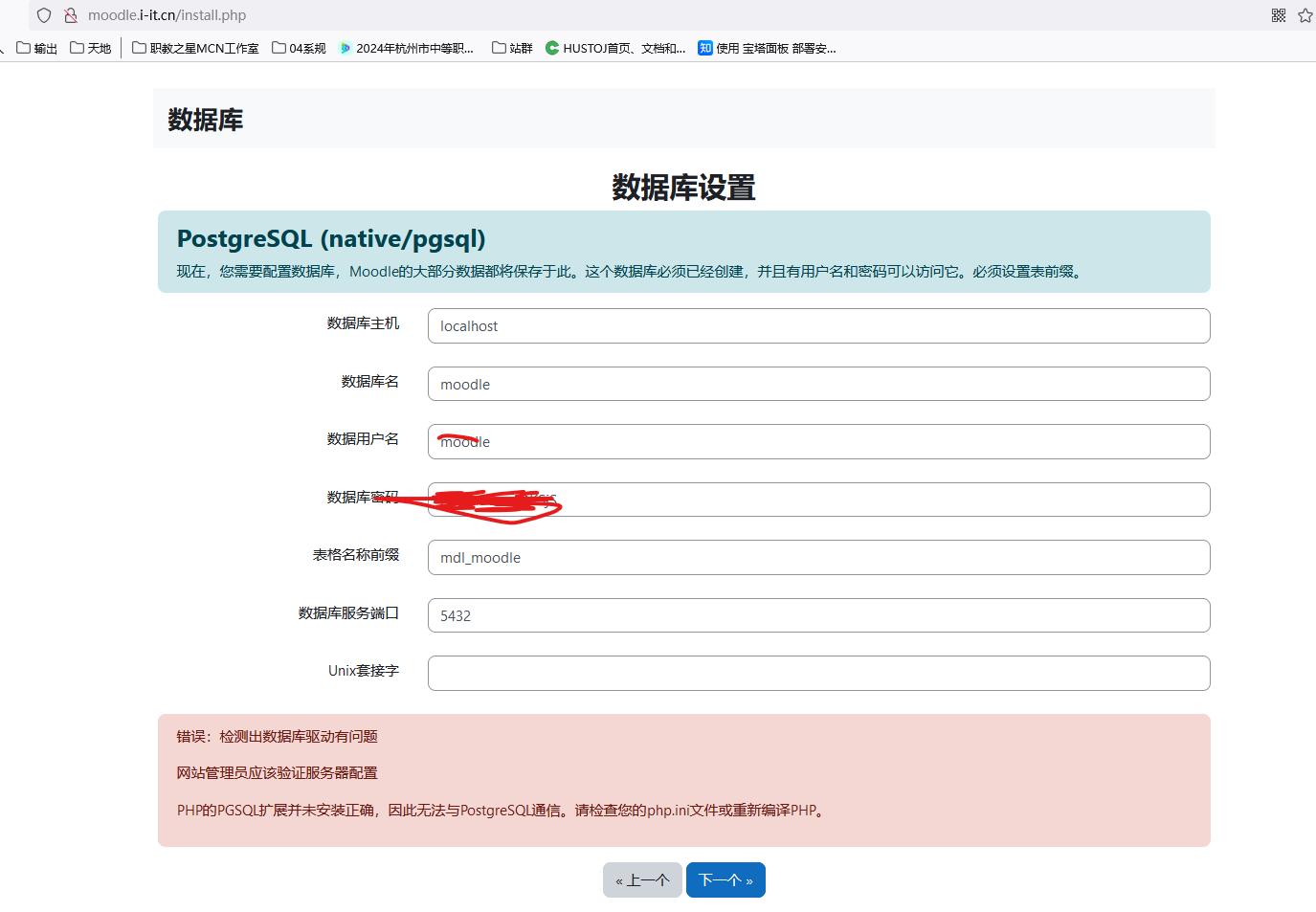Click the empty Unix套接字 field
1316x912 pixels.
tap(819, 673)
